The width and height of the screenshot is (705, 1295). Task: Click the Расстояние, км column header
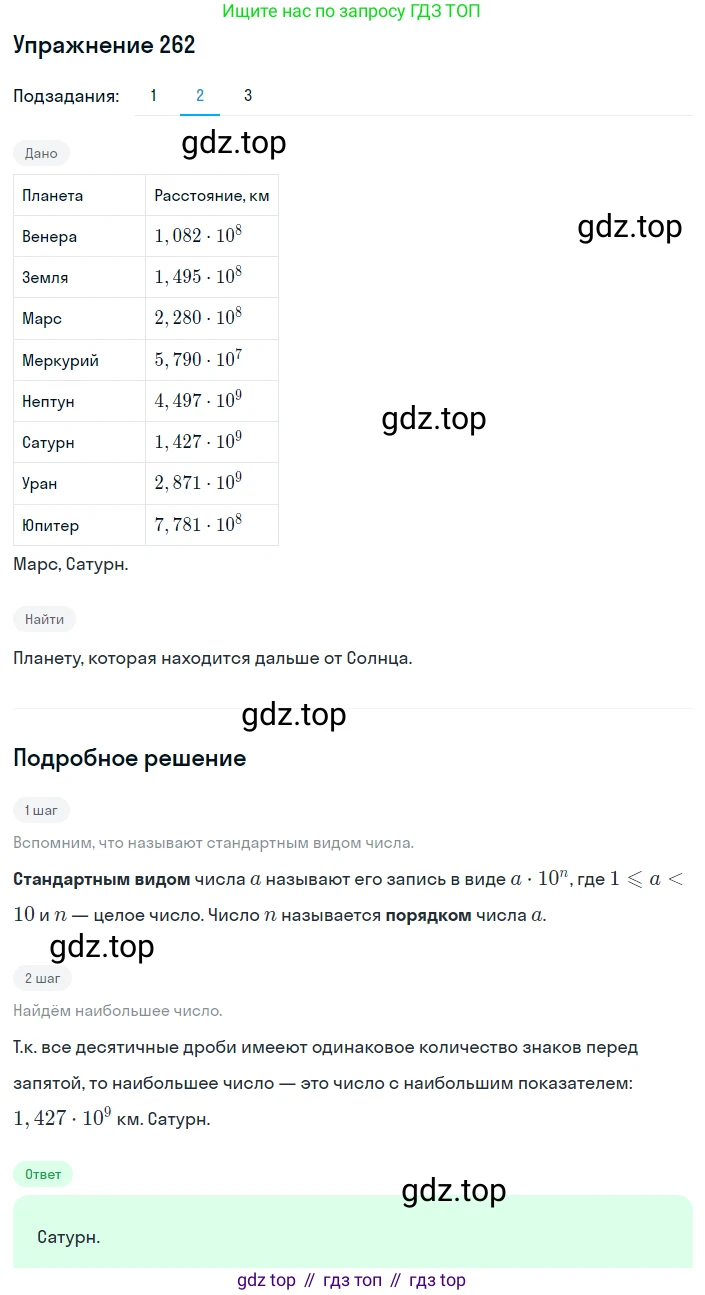click(x=212, y=196)
